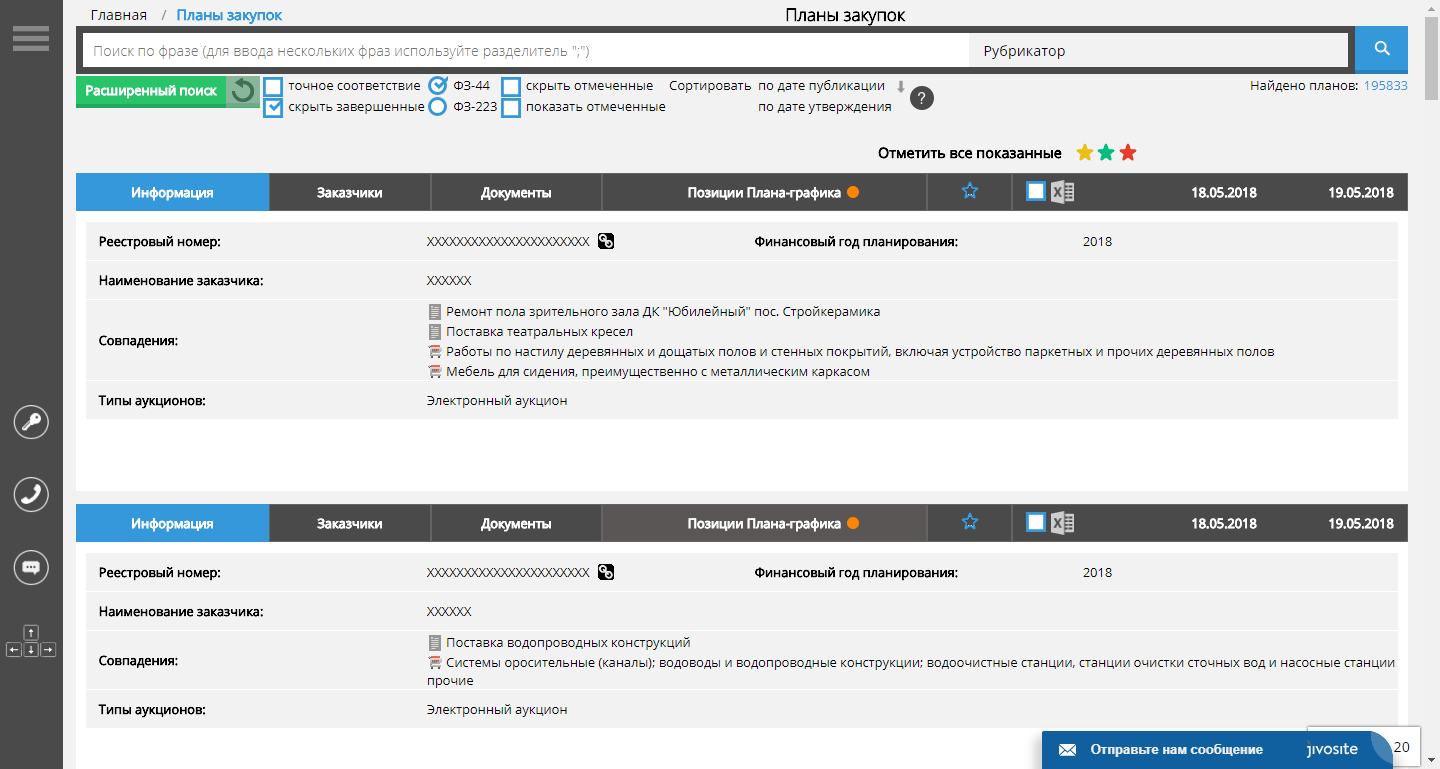Open the Рубрикатор selector
The height and width of the screenshot is (769, 1440).
tap(1157, 50)
